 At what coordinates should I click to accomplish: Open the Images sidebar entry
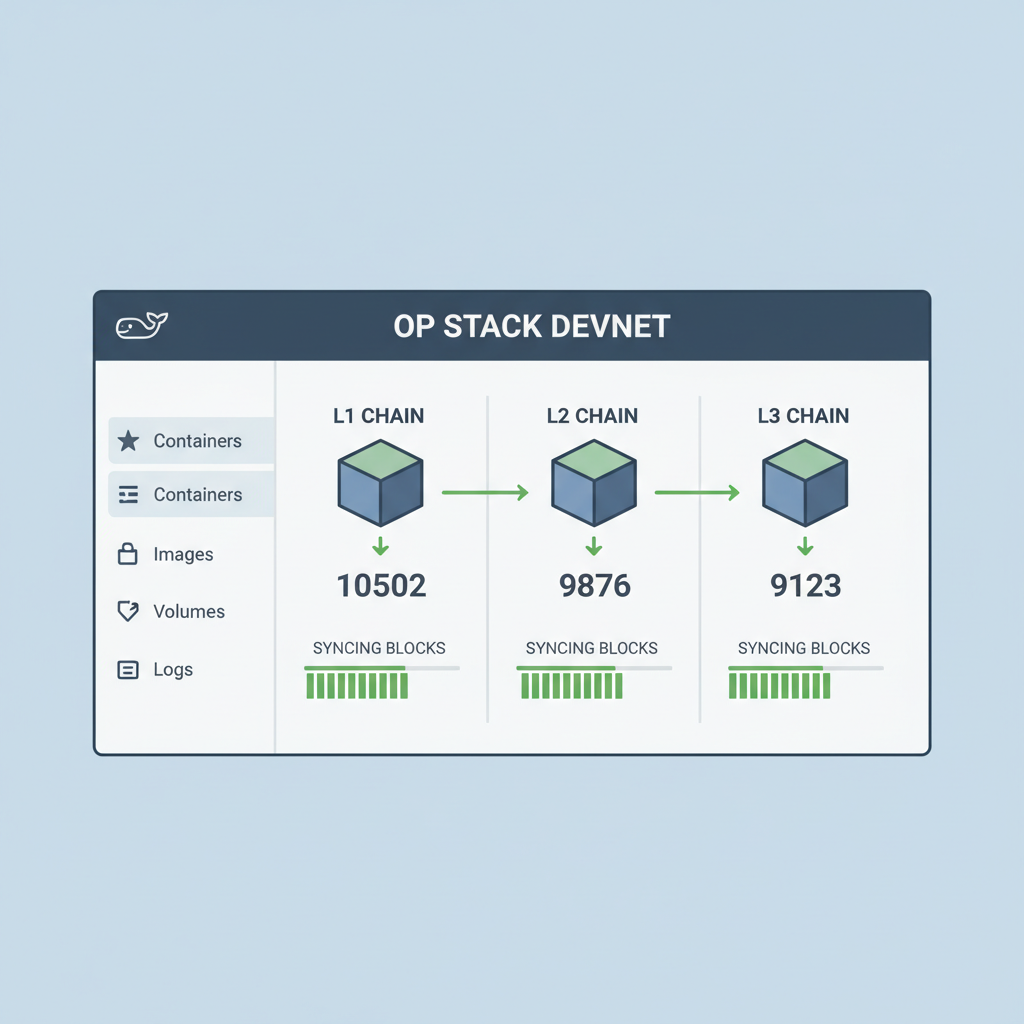184,554
